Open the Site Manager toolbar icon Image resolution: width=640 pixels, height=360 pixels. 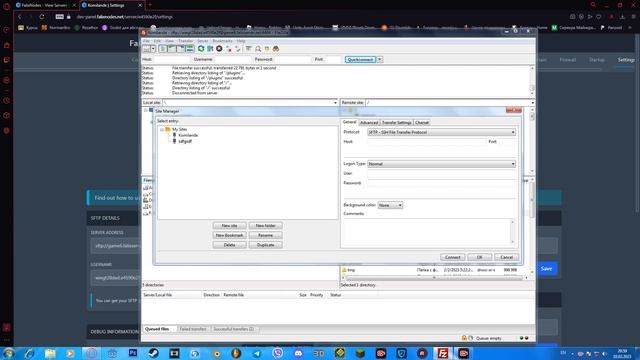click(x=147, y=49)
